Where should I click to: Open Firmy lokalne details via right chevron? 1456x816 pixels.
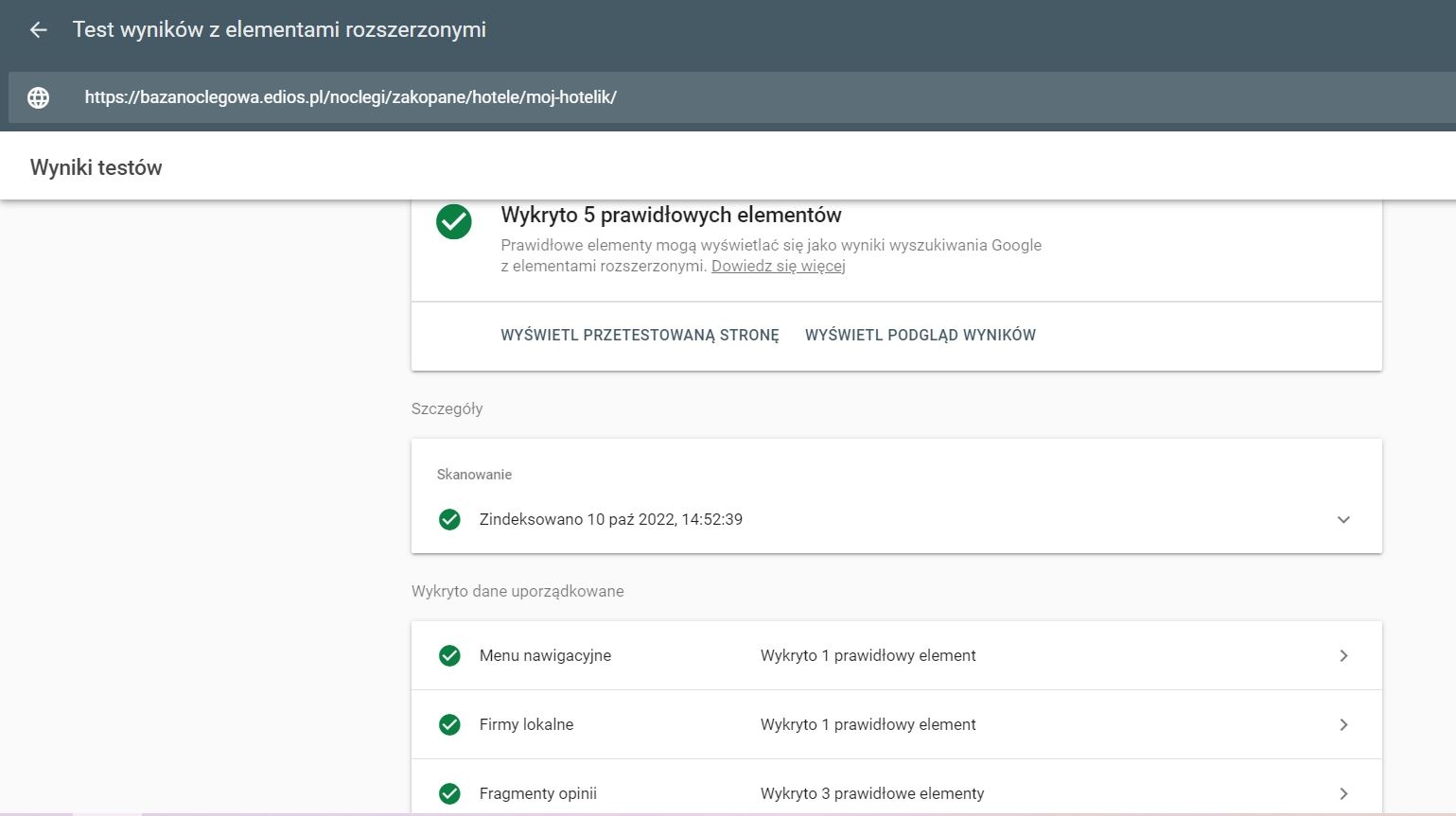pyautogui.click(x=1343, y=724)
